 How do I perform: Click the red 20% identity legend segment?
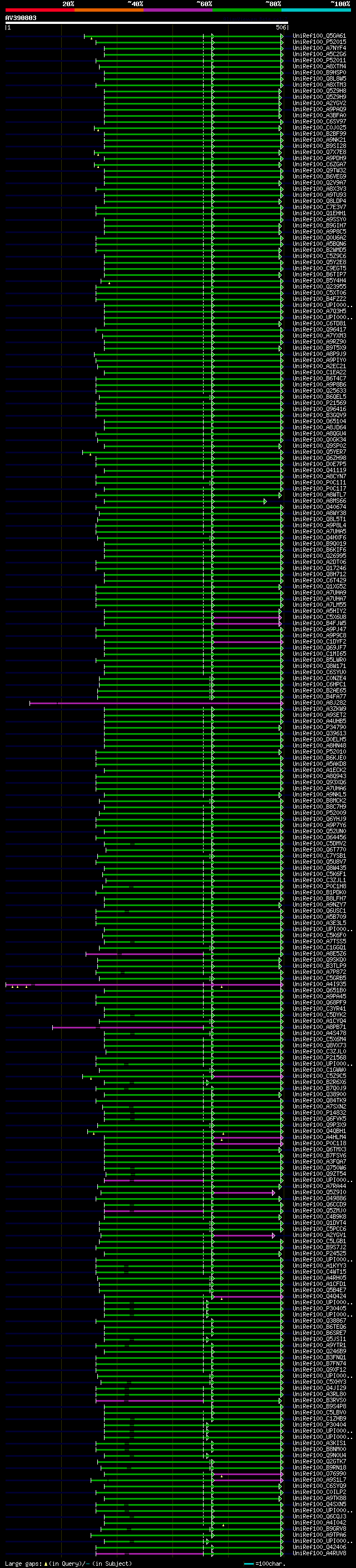tap(40, 10)
